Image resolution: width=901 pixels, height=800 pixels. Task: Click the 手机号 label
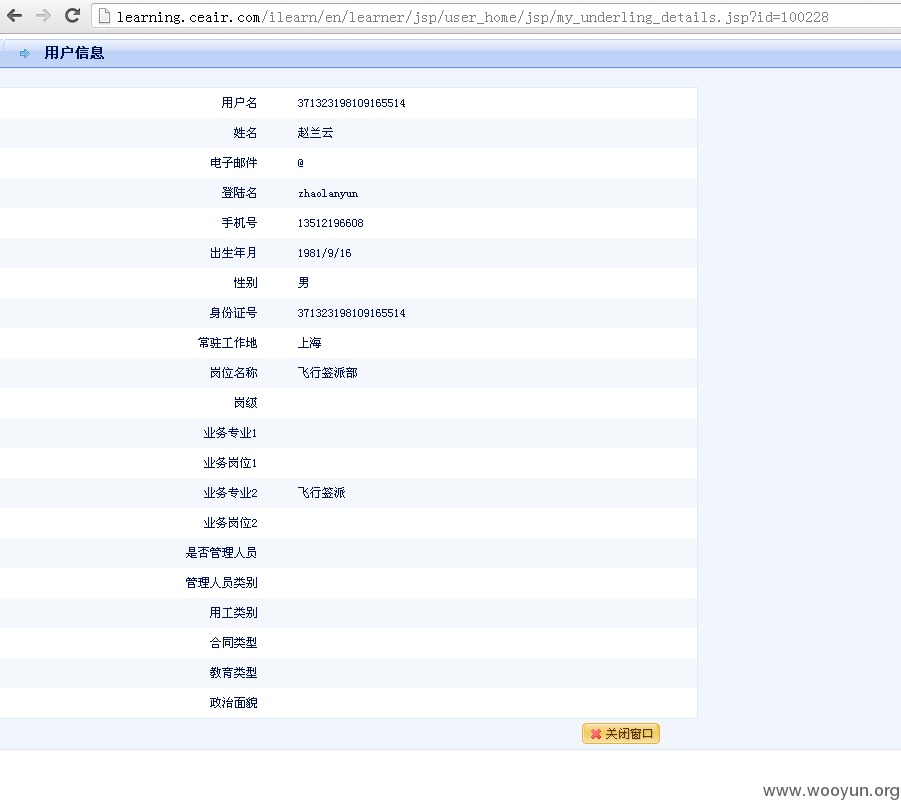click(239, 222)
